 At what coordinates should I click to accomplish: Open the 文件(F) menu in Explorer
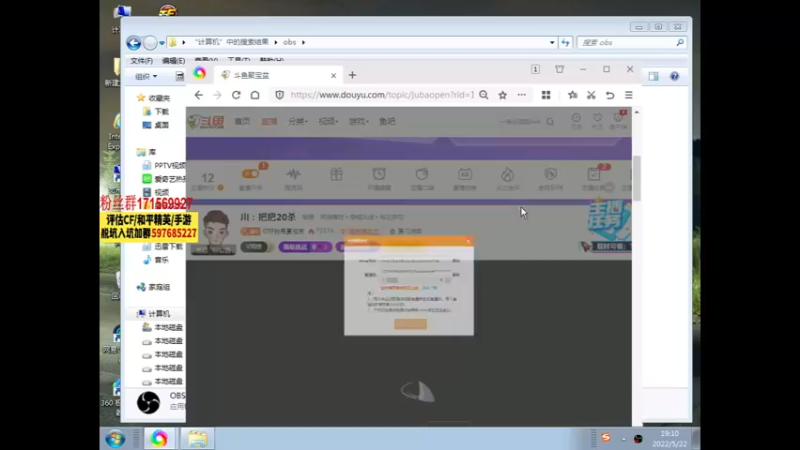pyautogui.click(x=141, y=61)
